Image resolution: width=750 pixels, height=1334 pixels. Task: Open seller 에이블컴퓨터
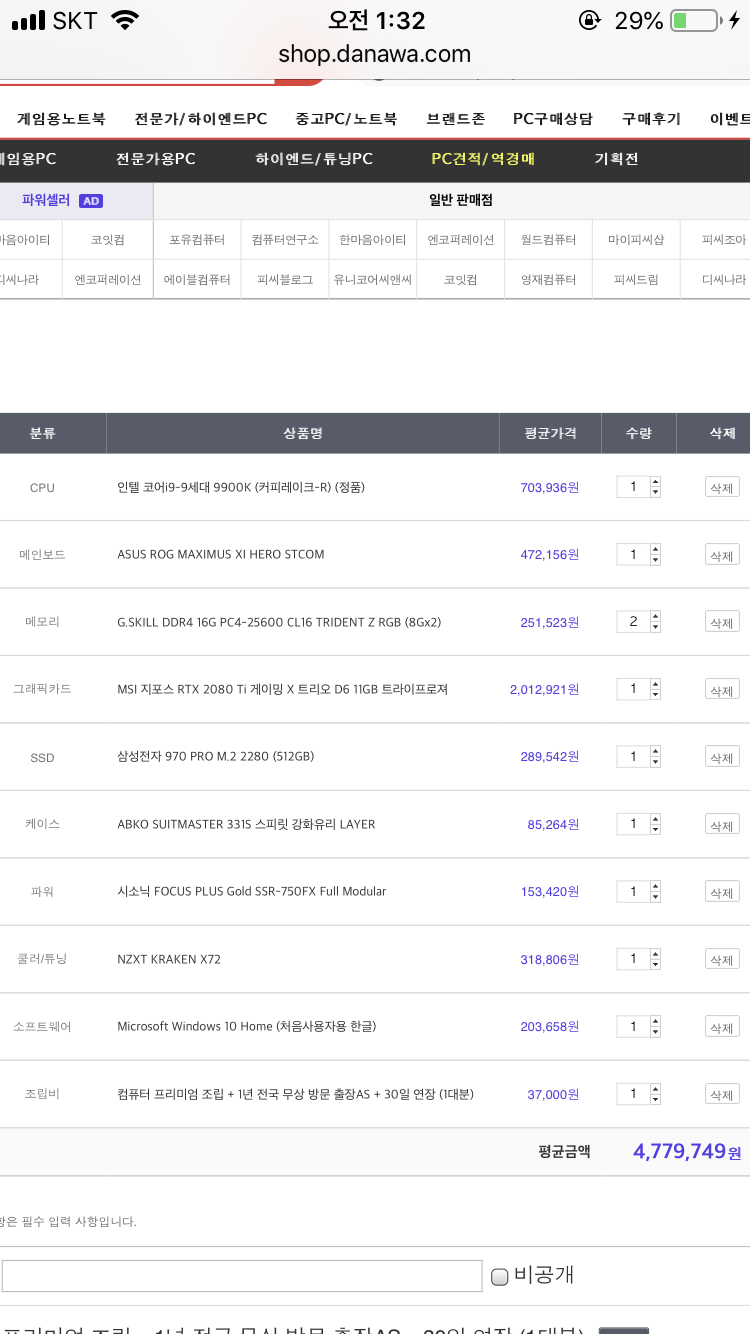[x=197, y=280]
